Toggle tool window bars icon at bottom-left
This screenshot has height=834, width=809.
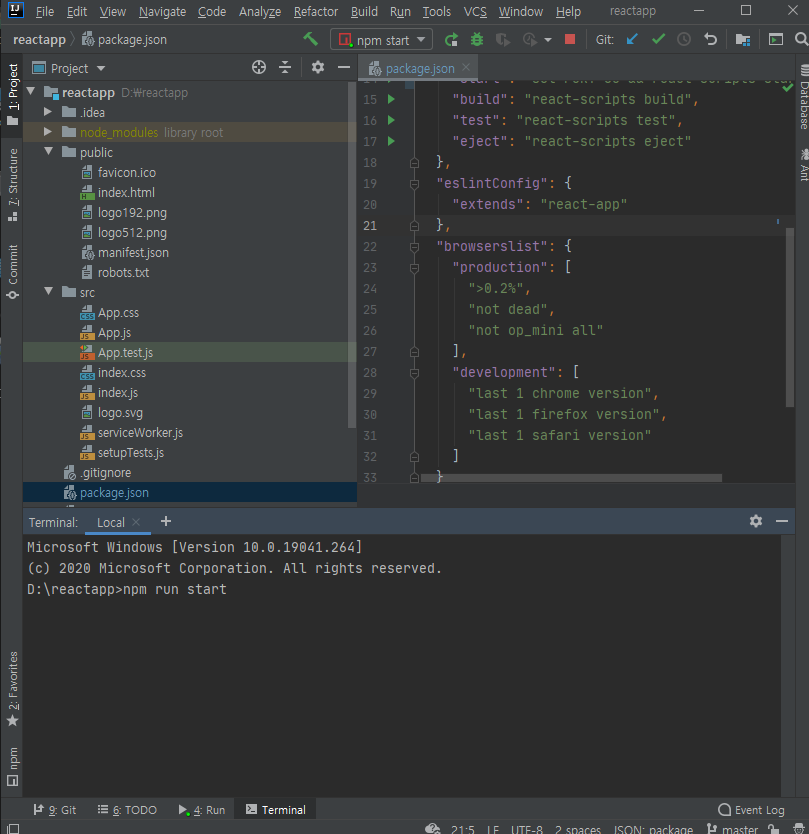pos(13,829)
